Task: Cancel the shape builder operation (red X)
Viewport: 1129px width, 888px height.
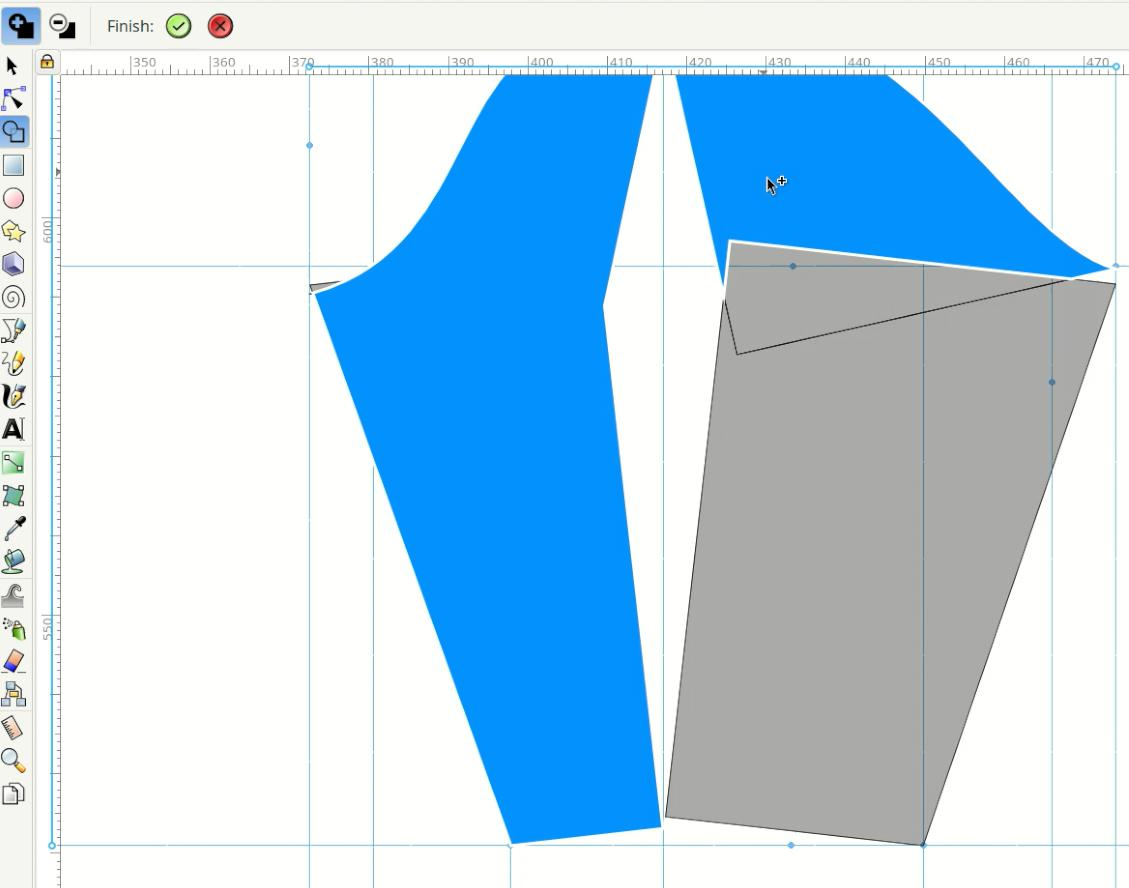Action: 220,26
